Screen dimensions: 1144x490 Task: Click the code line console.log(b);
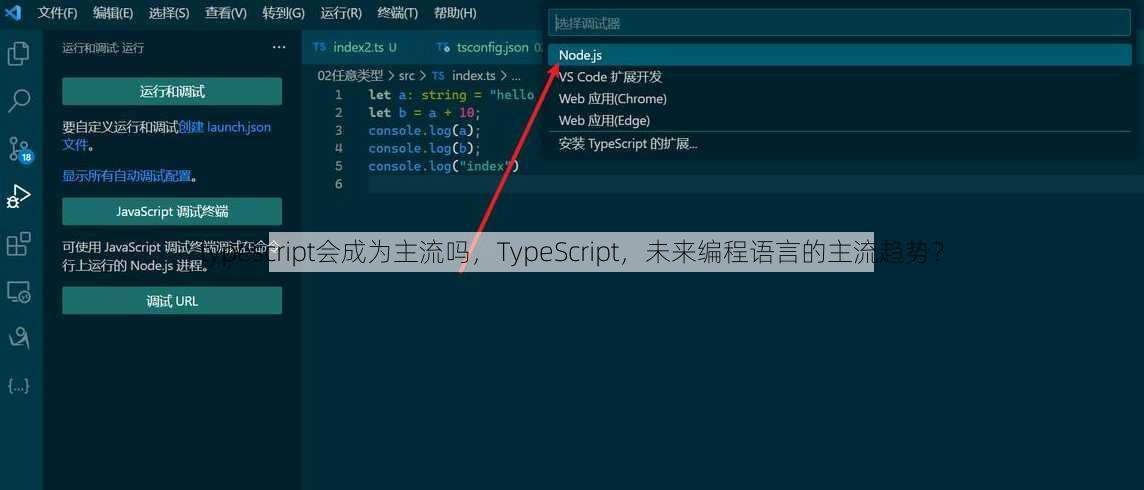point(425,148)
